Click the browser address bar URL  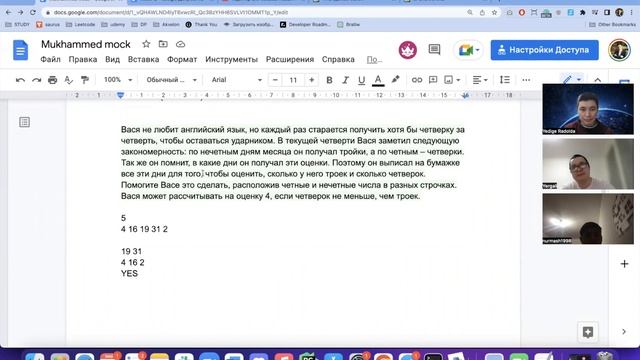coord(171,13)
